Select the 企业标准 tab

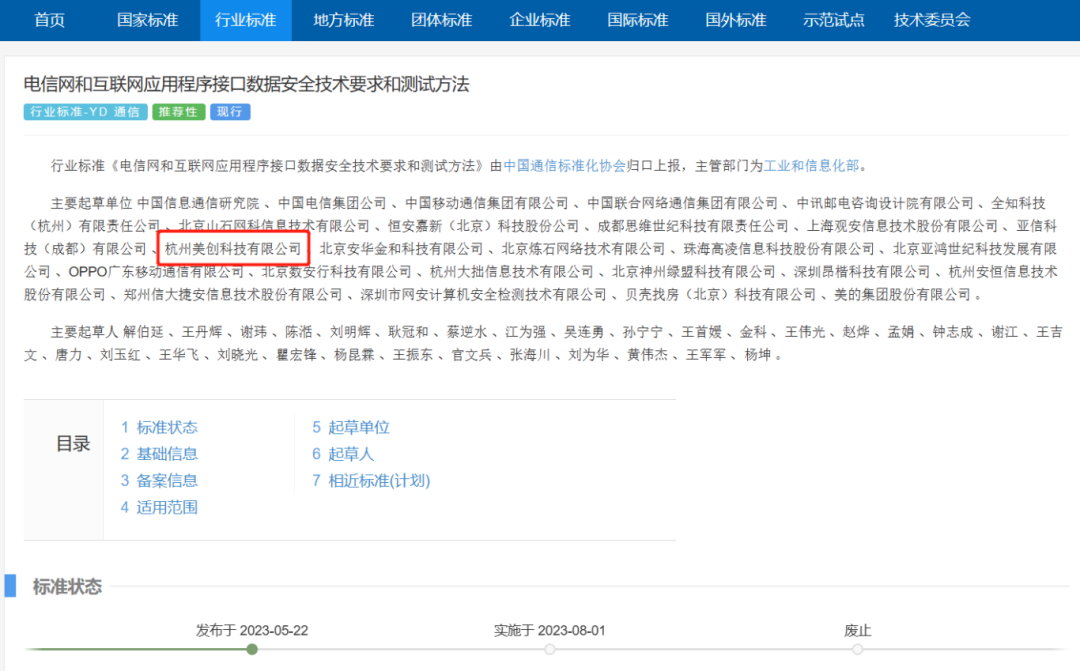tap(539, 20)
